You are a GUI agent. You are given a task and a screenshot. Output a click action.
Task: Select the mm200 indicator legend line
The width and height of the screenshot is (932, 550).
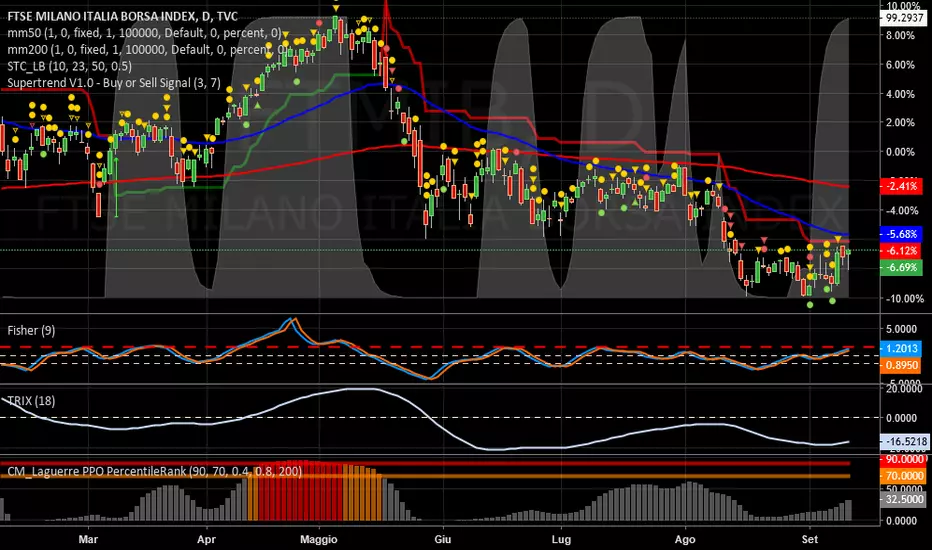pyautogui.click(x=147, y=49)
